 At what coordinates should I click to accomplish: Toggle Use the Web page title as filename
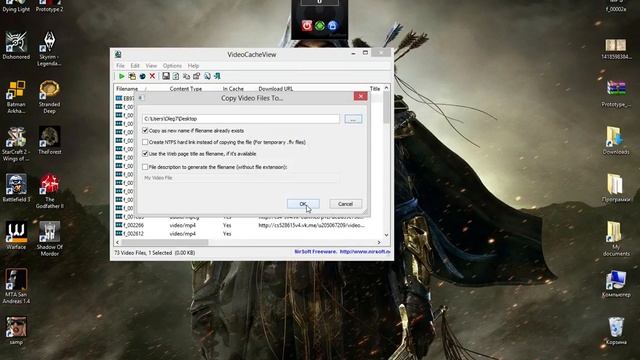click(145, 153)
